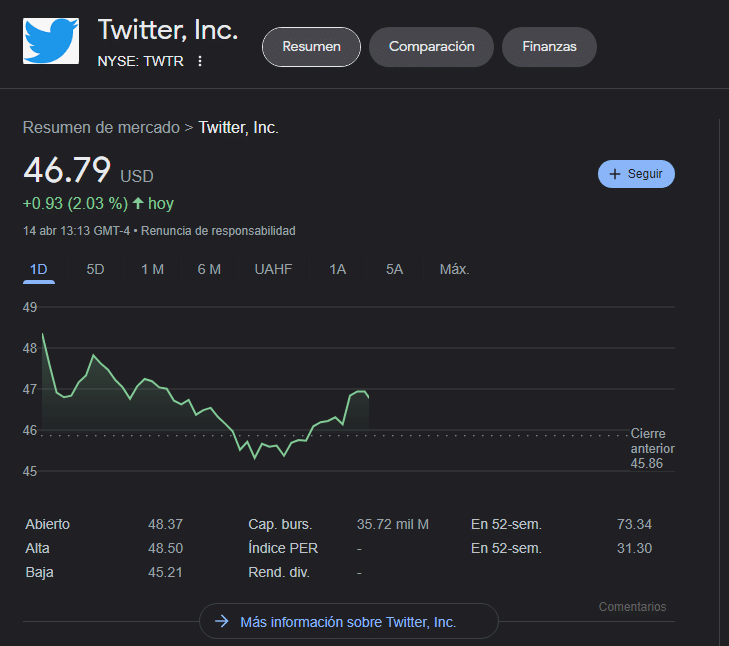Click the +0.93 (2.03 %) change text

(75, 203)
